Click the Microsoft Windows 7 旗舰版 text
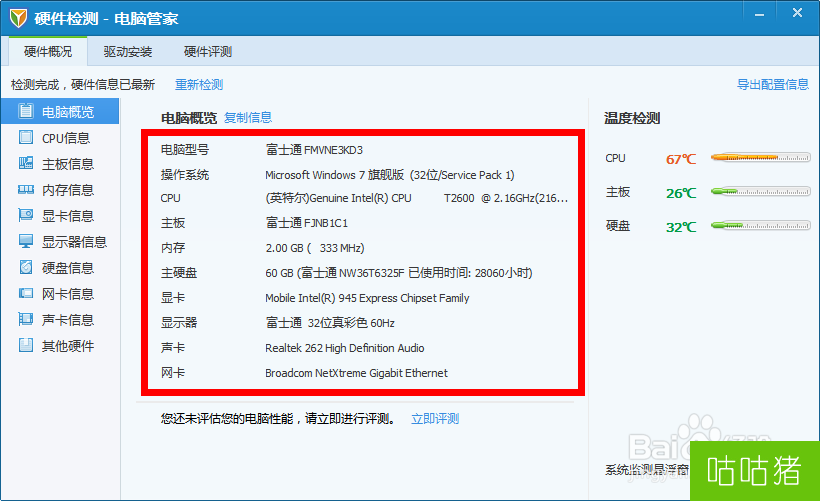The image size is (820, 501). click(x=390, y=175)
